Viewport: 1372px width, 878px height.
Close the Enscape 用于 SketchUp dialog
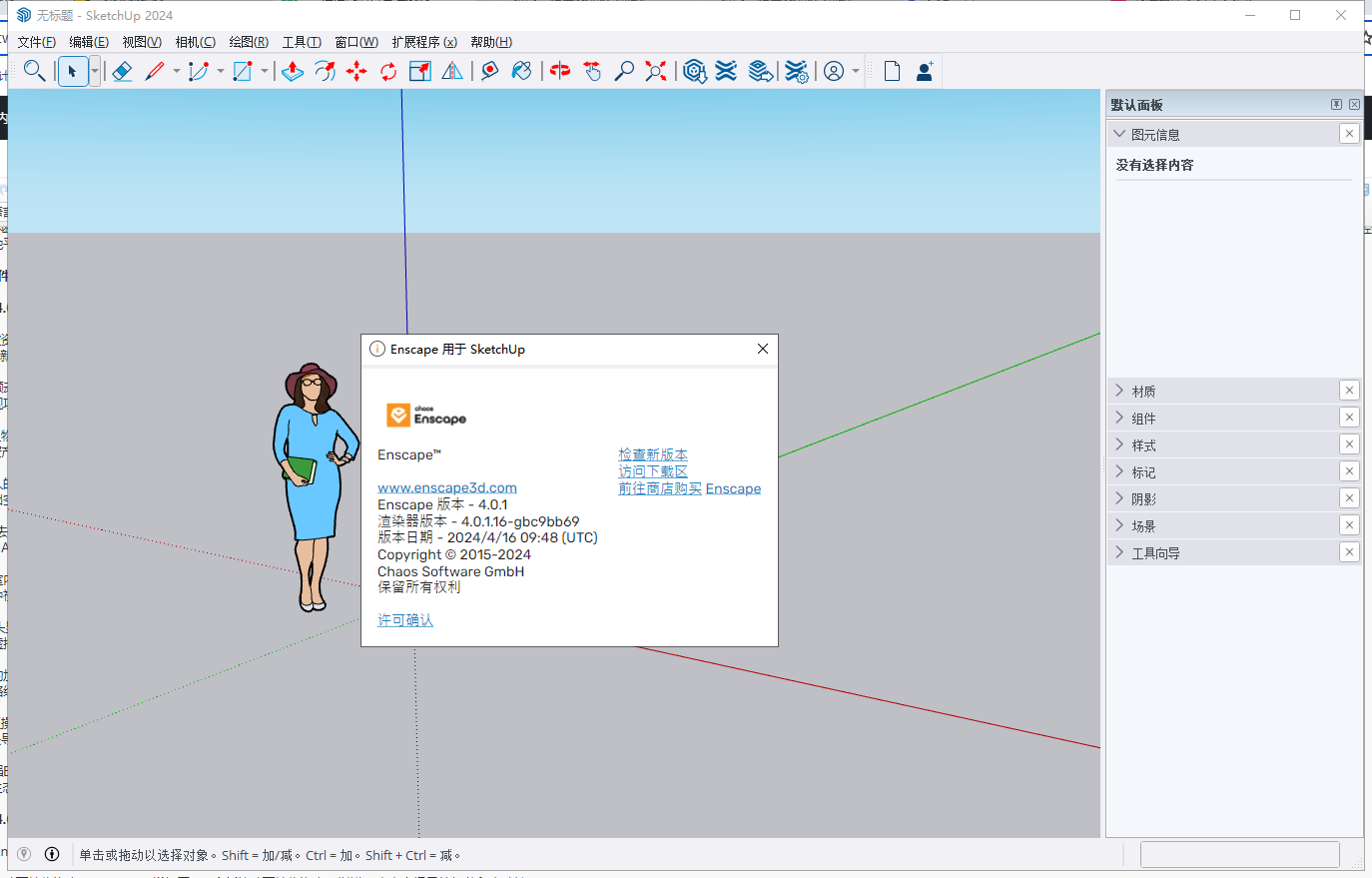(x=763, y=349)
